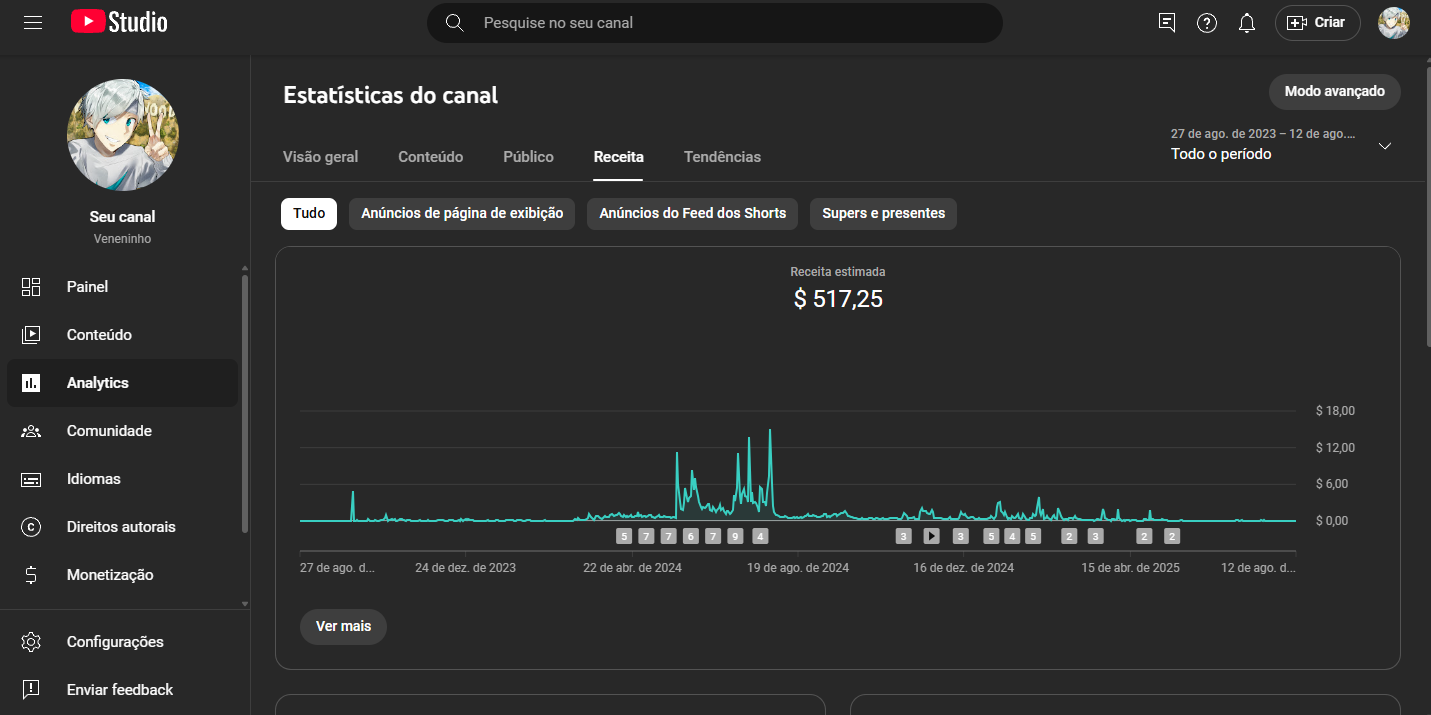1431x715 pixels.
Task: Open Configurações via its gear icon
Action: tap(31, 642)
